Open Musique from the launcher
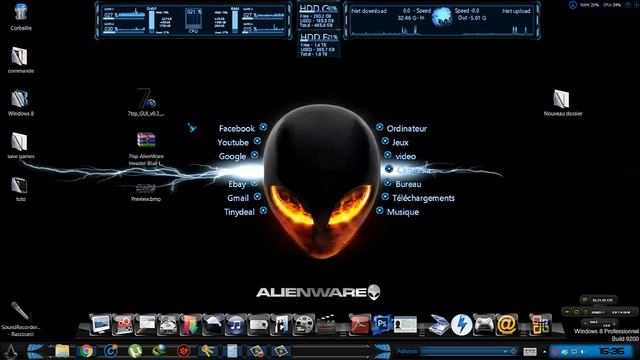 tap(402, 212)
